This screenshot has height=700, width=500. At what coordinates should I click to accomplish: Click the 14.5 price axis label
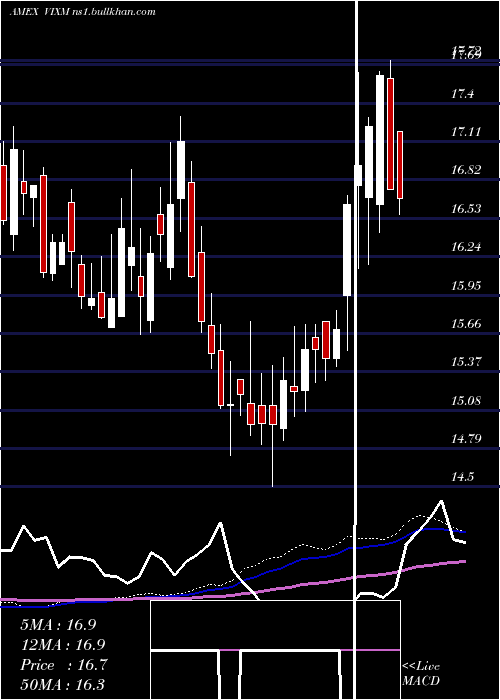coord(462,477)
